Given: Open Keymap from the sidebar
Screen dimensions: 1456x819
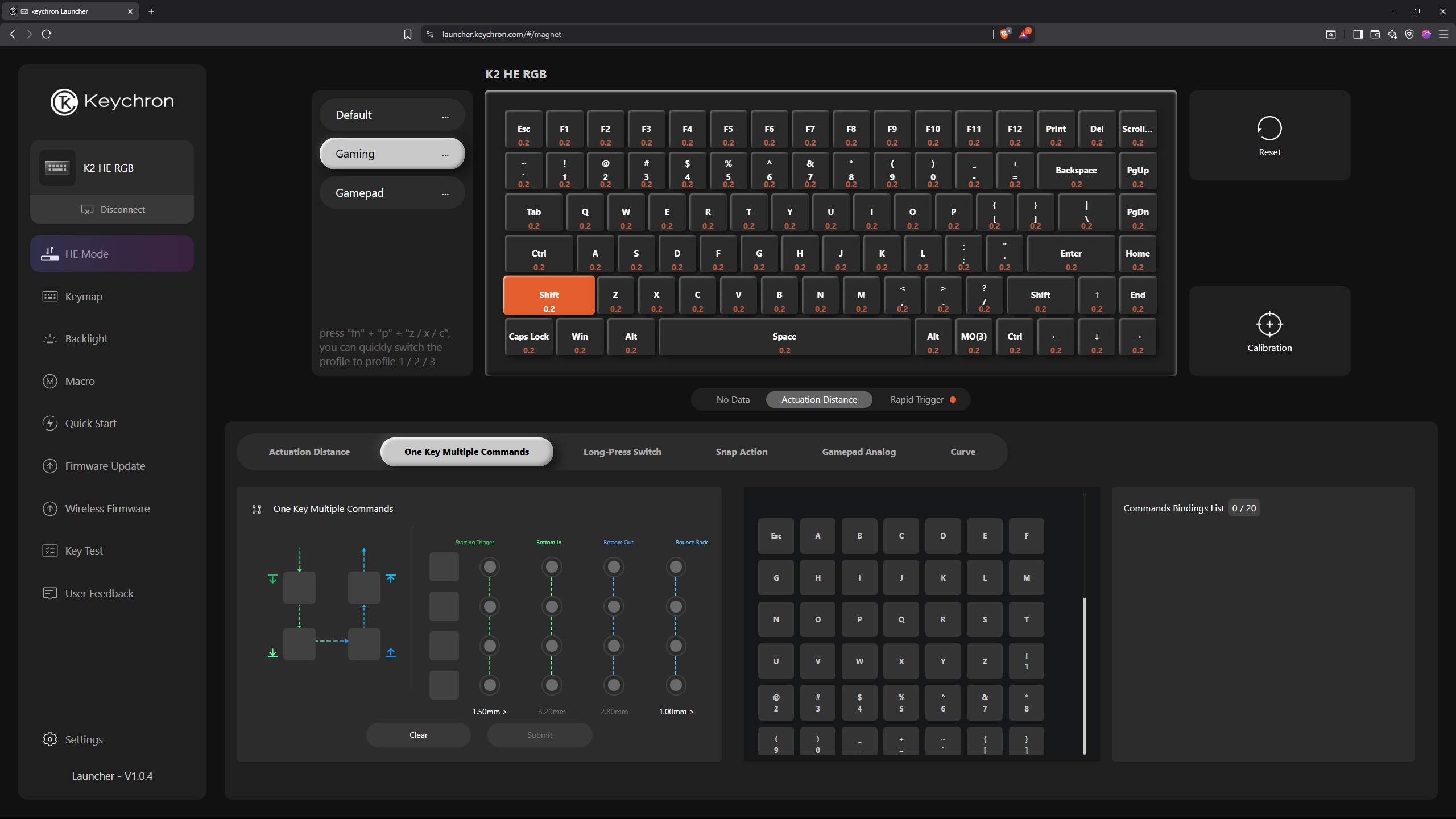Looking at the screenshot, I should [x=84, y=296].
